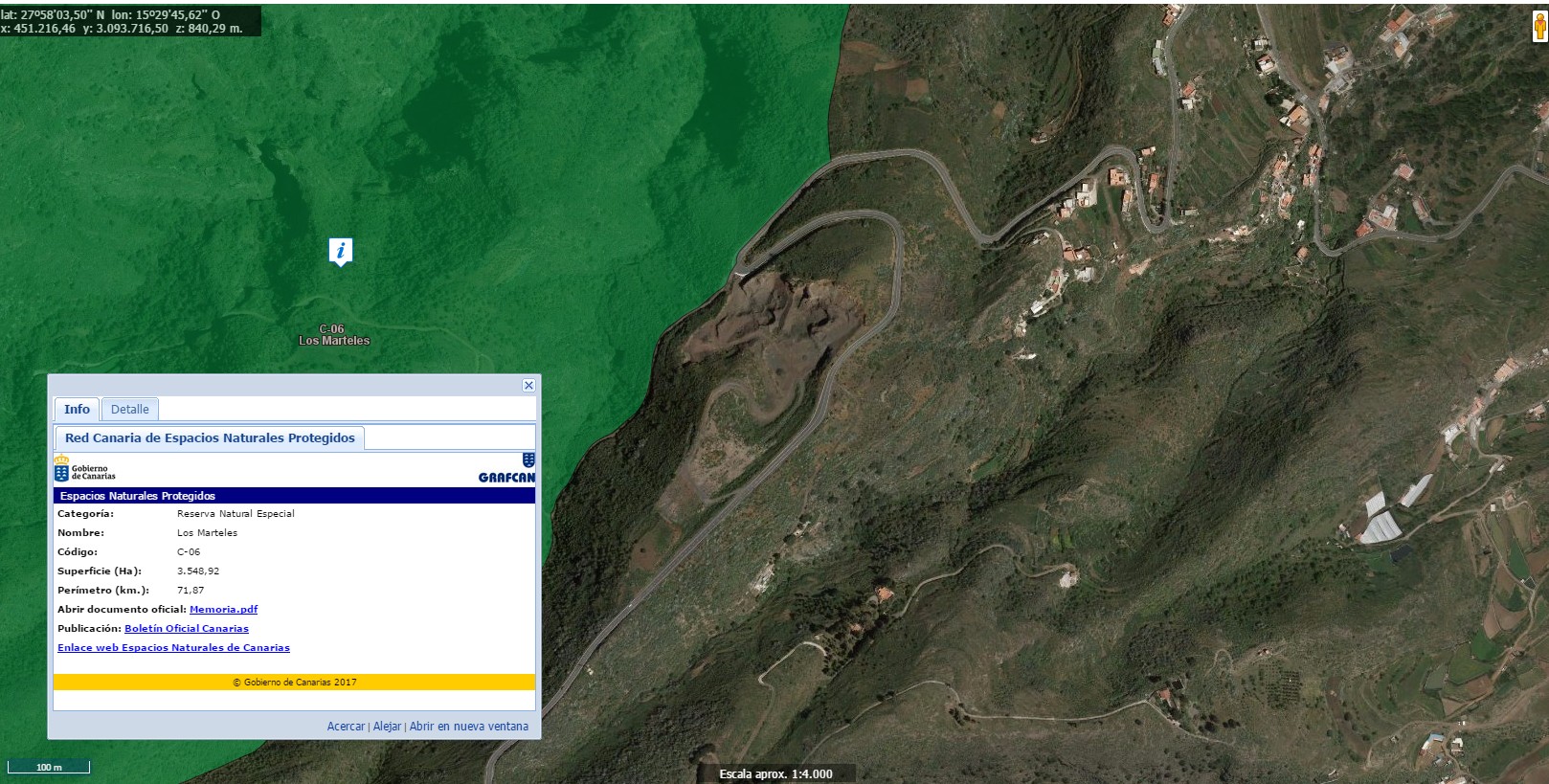Screen dimensions: 1549x784
Task: Click the yellow Gobierno de Canarias 2017 footer
Action: [x=294, y=683]
